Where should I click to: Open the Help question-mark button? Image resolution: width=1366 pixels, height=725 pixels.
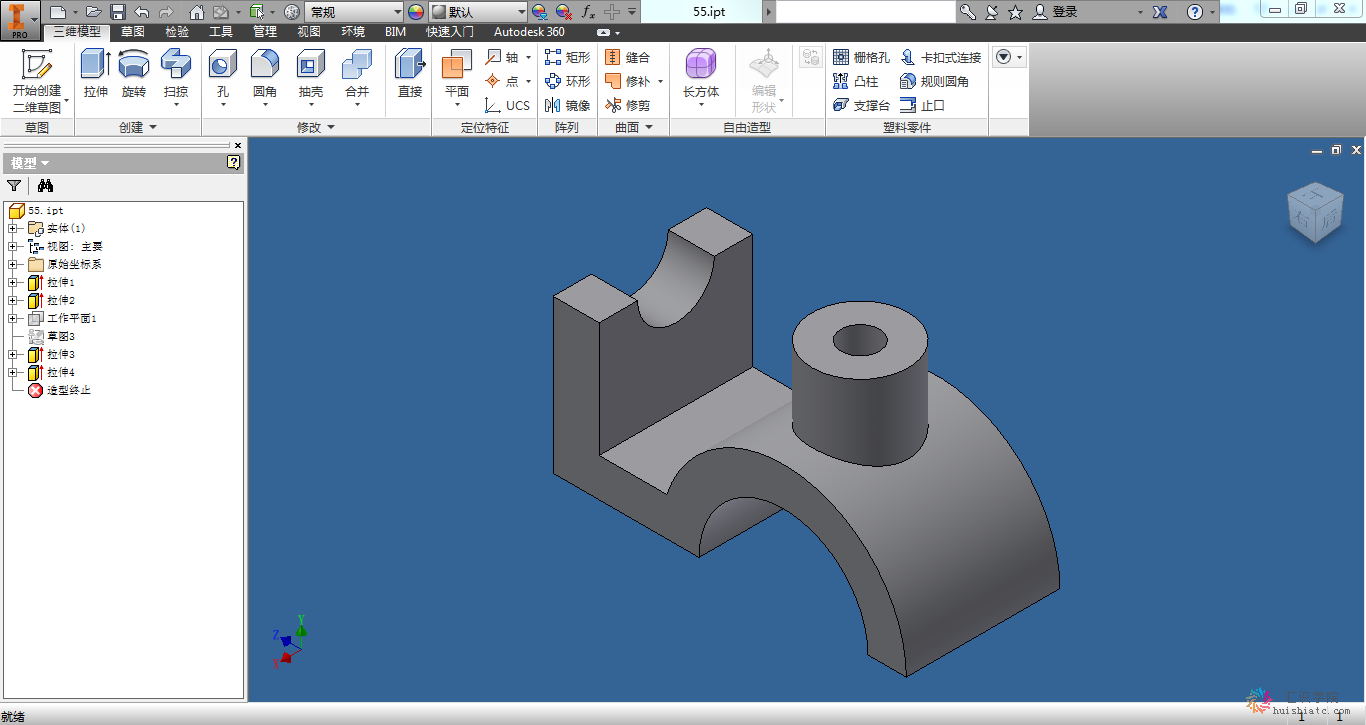click(1194, 12)
